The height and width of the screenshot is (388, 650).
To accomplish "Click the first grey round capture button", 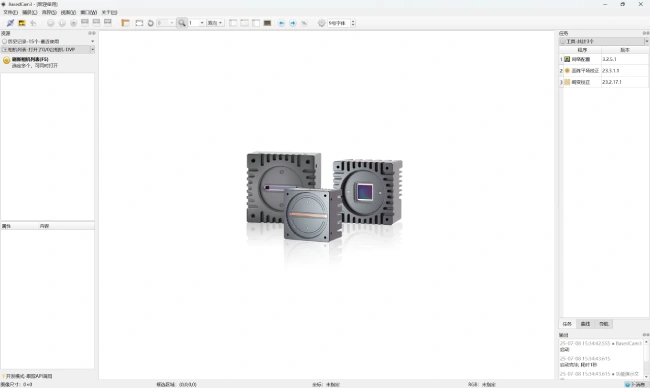I will (x=51, y=23).
